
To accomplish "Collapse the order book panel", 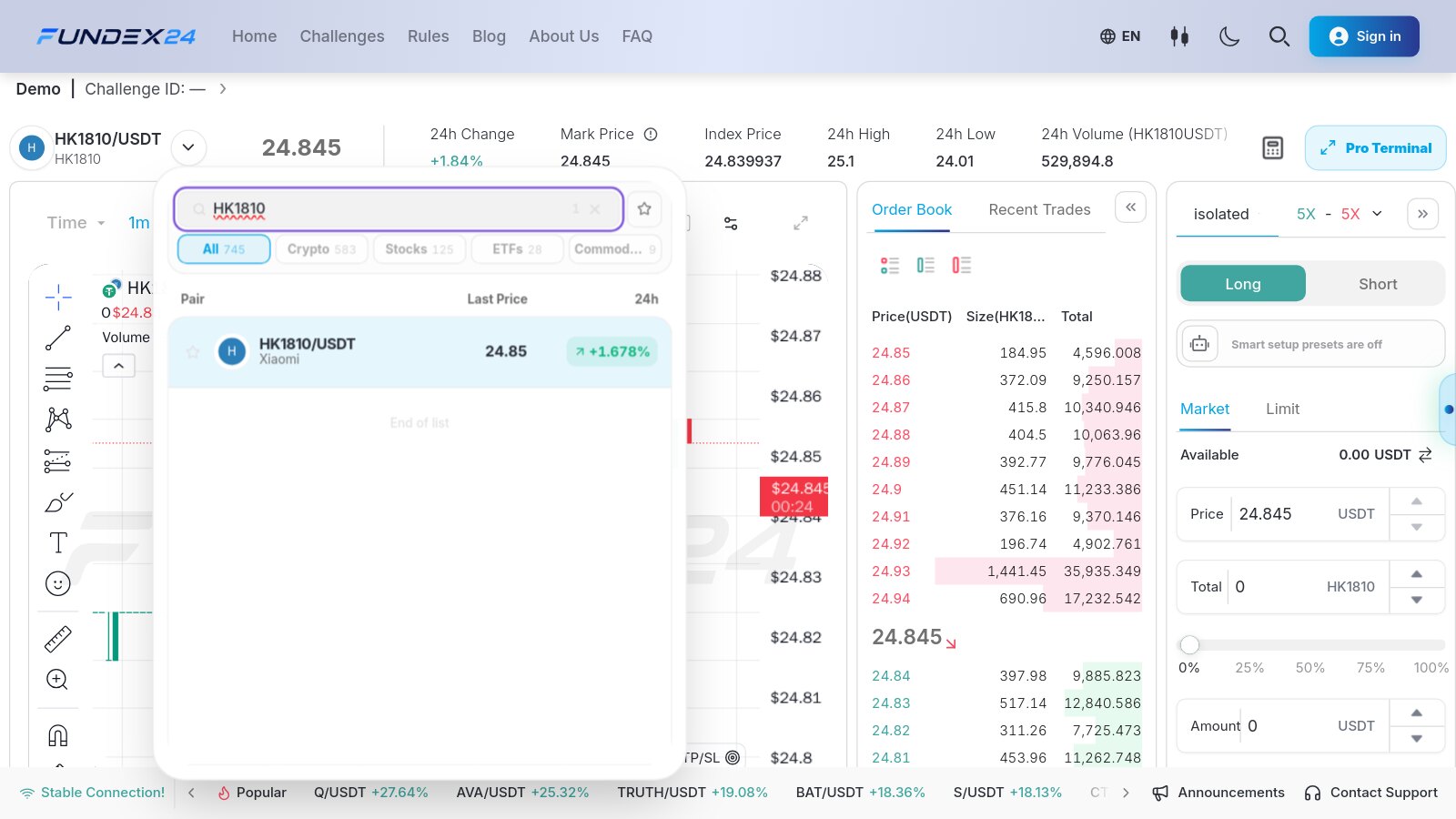I will [x=1130, y=207].
